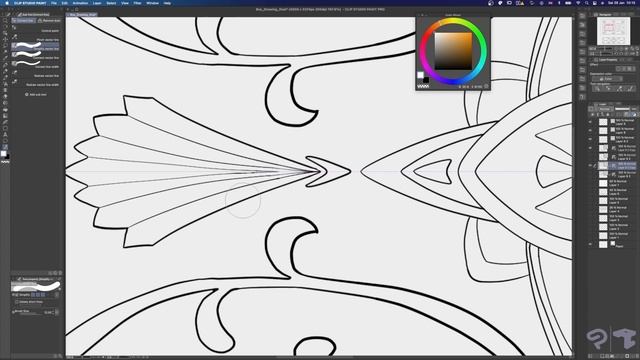Open the Layer menu
The height and width of the screenshot is (360, 640).
(x=97, y=3)
